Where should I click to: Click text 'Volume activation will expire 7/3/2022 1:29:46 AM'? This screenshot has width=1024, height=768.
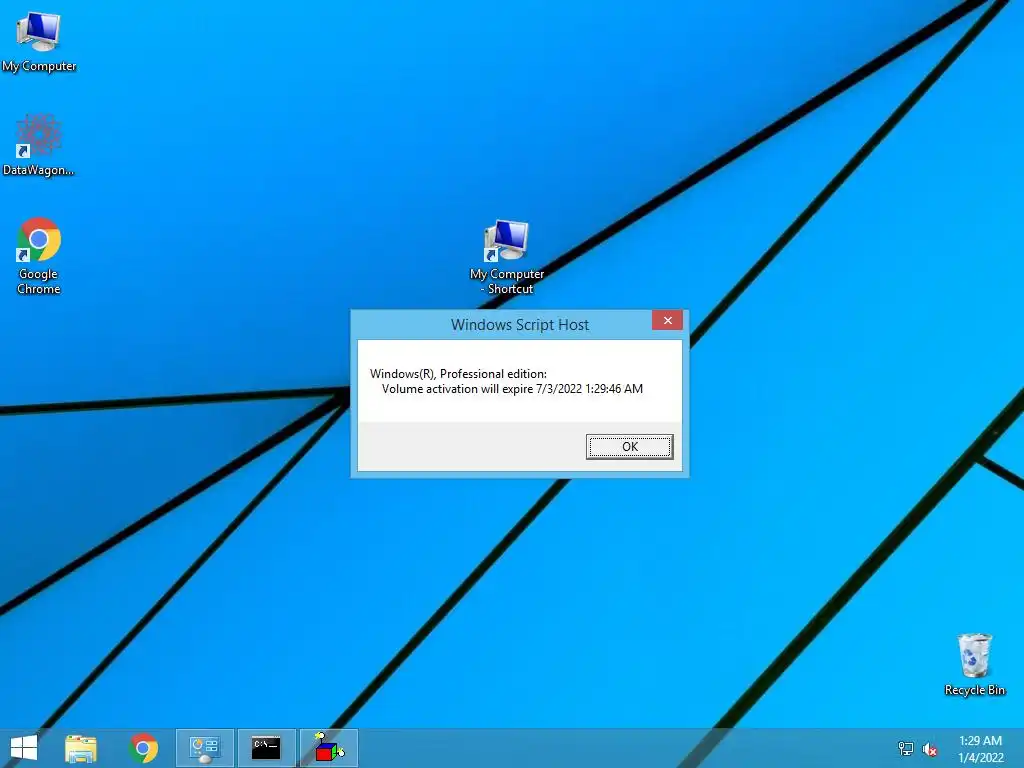click(512, 389)
